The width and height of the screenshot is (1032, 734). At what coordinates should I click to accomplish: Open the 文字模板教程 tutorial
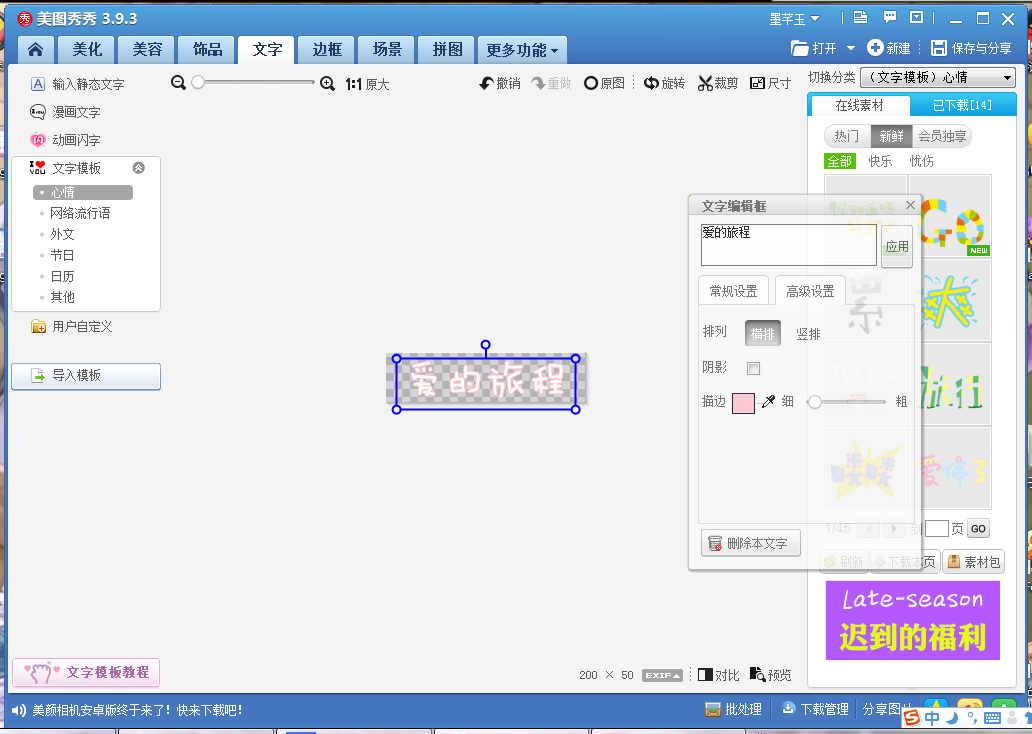86,673
